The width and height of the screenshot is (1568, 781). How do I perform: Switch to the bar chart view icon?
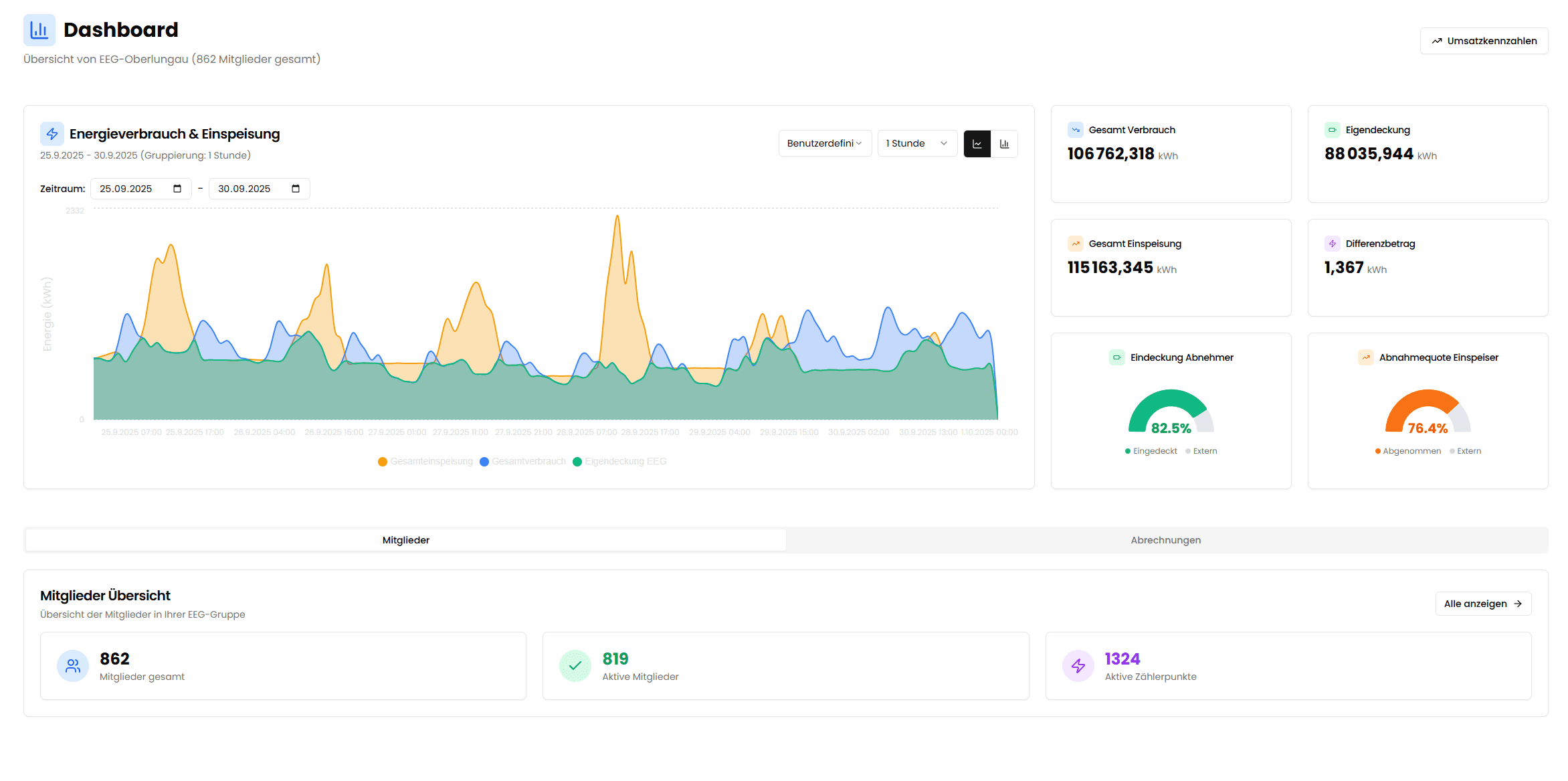point(1004,143)
